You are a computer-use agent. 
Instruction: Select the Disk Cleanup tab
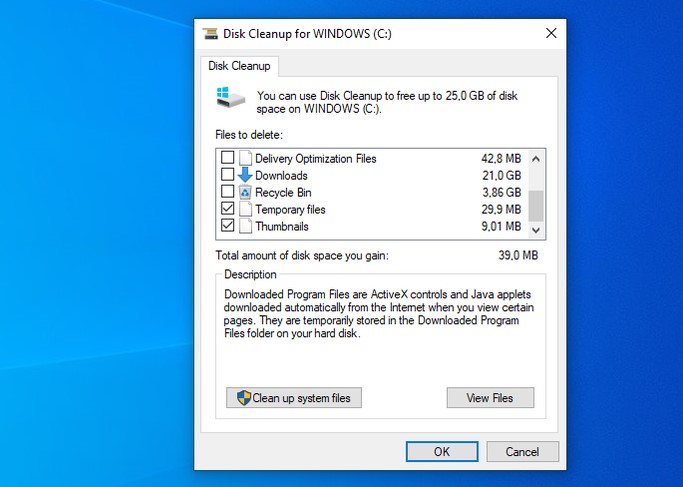click(x=239, y=66)
